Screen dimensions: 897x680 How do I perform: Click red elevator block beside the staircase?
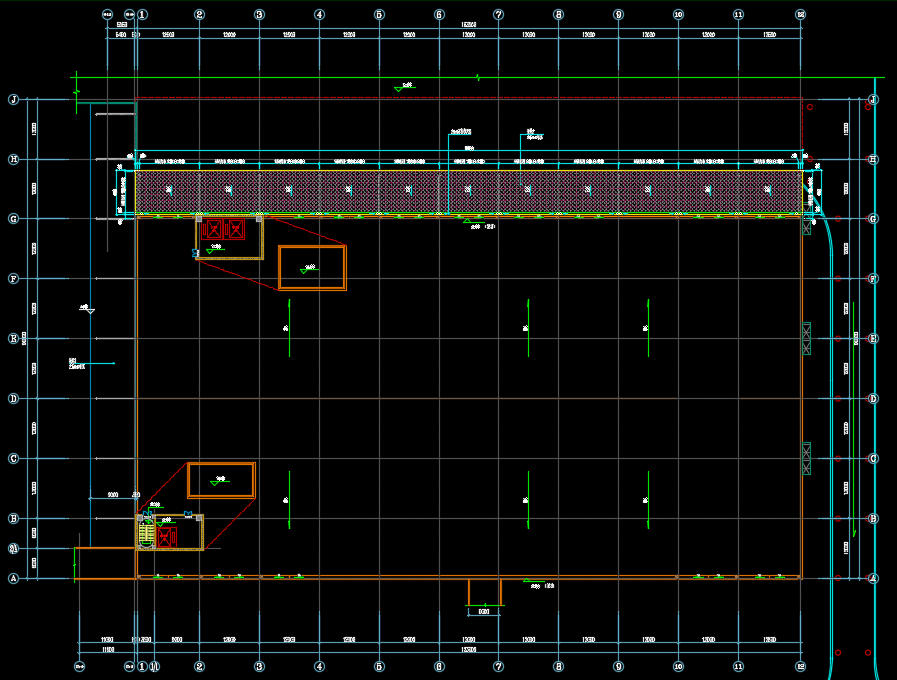pyautogui.click(x=166, y=538)
